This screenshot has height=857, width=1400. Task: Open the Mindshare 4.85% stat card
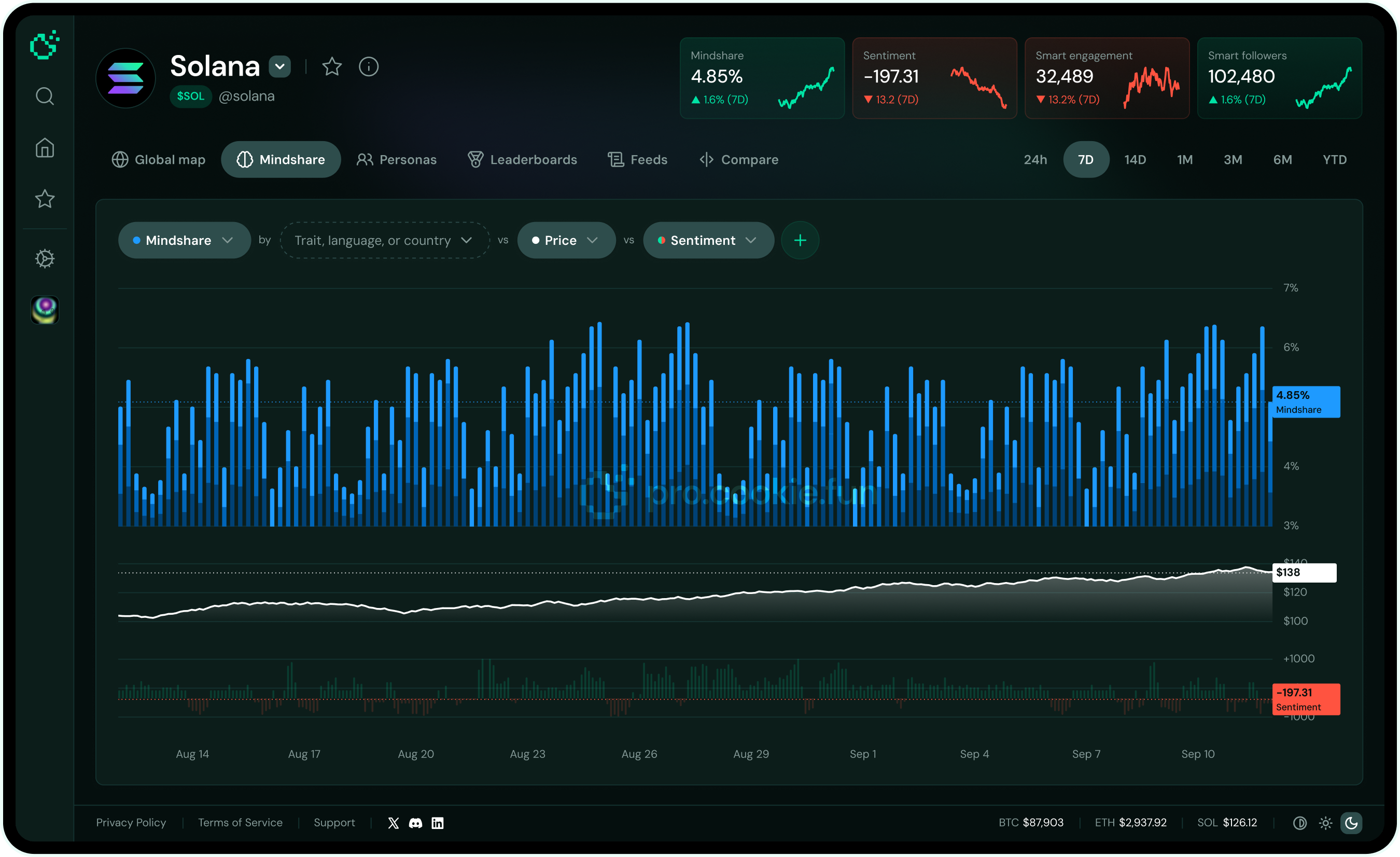point(762,78)
